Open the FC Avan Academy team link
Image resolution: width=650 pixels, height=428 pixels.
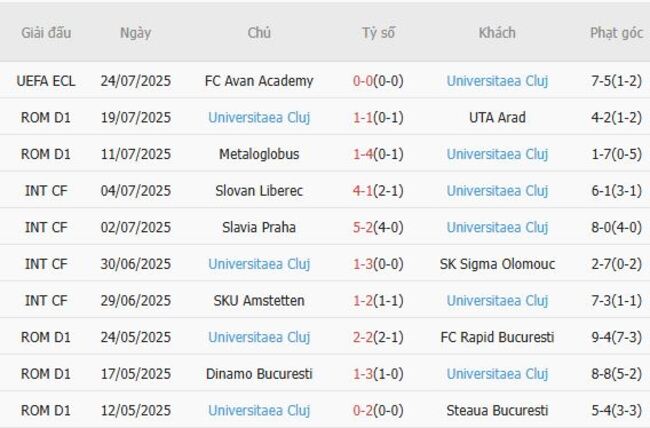[x=259, y=81]
